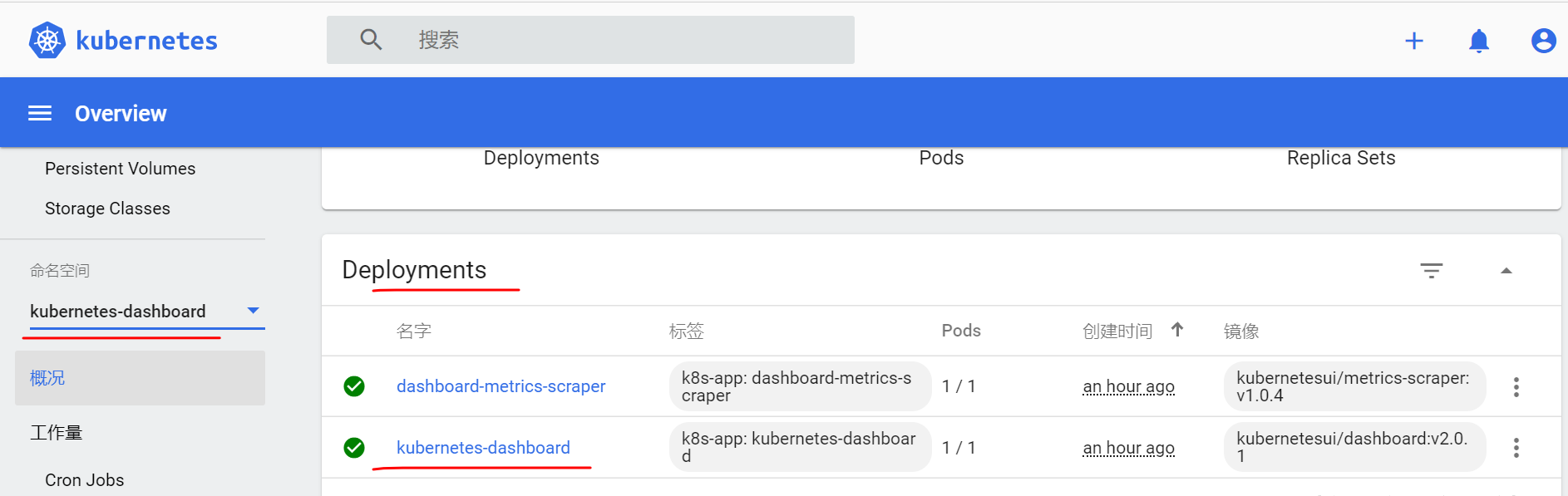Image resolution: width=1568 pixels, height=496 pixels.
Task: Click the 命名空间 namespace label
Action: pos(60,270)
